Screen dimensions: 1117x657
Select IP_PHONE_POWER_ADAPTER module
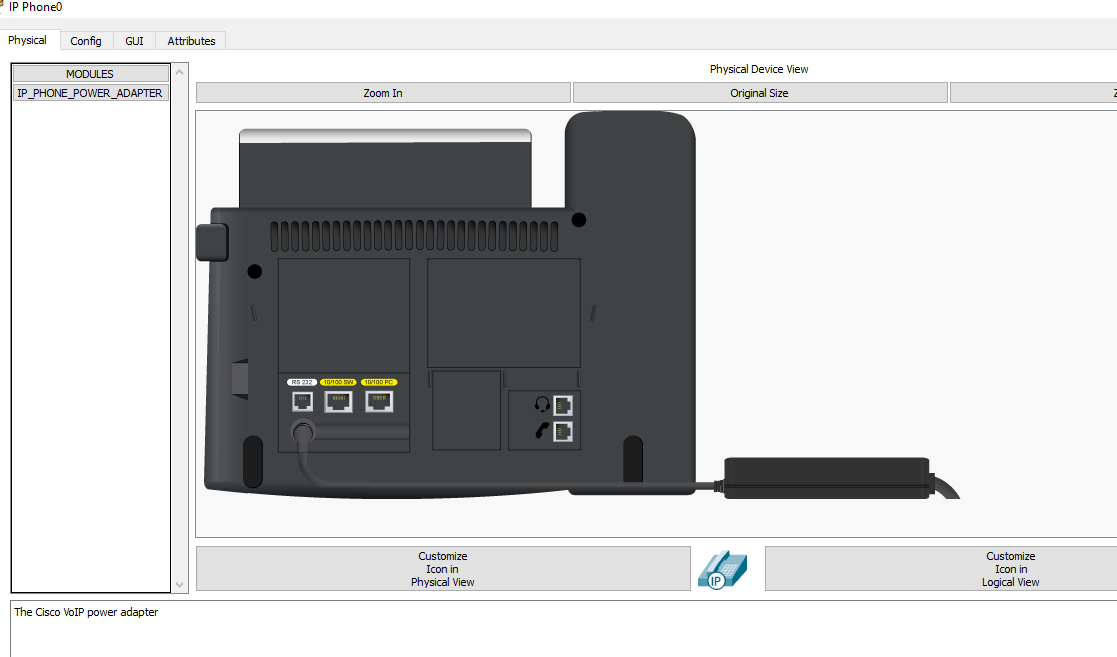click(90, 93)
